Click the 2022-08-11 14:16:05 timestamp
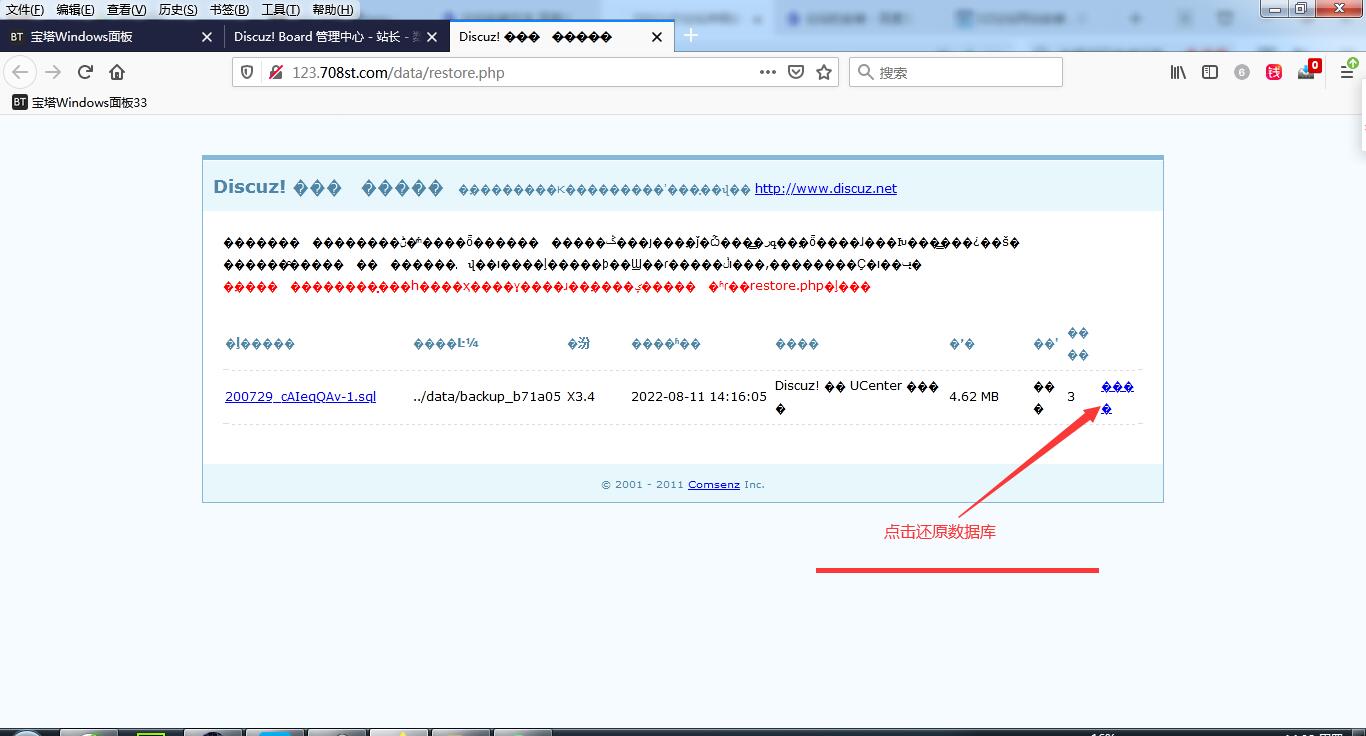 699,396
